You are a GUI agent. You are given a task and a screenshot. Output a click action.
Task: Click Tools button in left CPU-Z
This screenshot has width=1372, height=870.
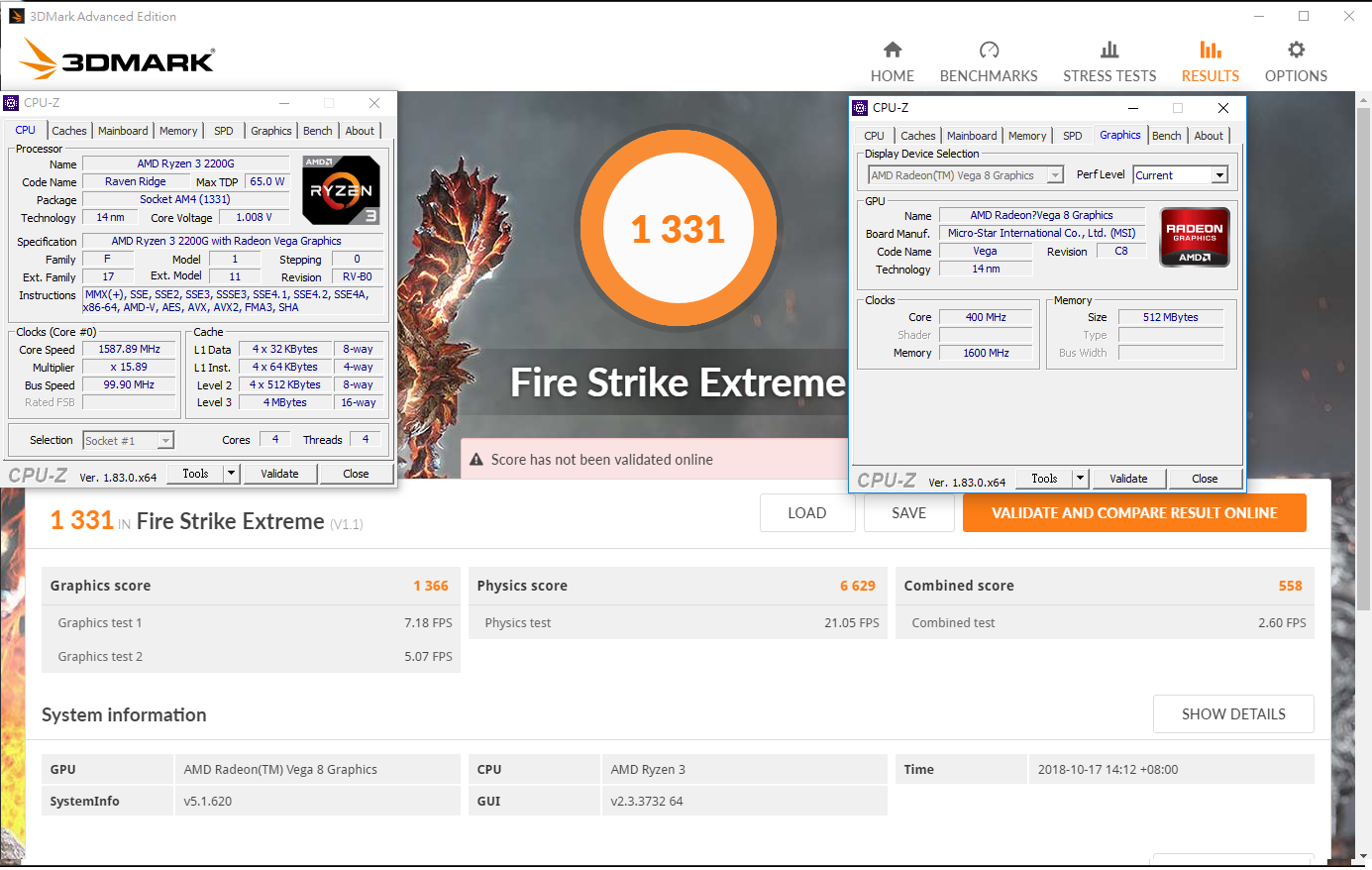point(196,474)
